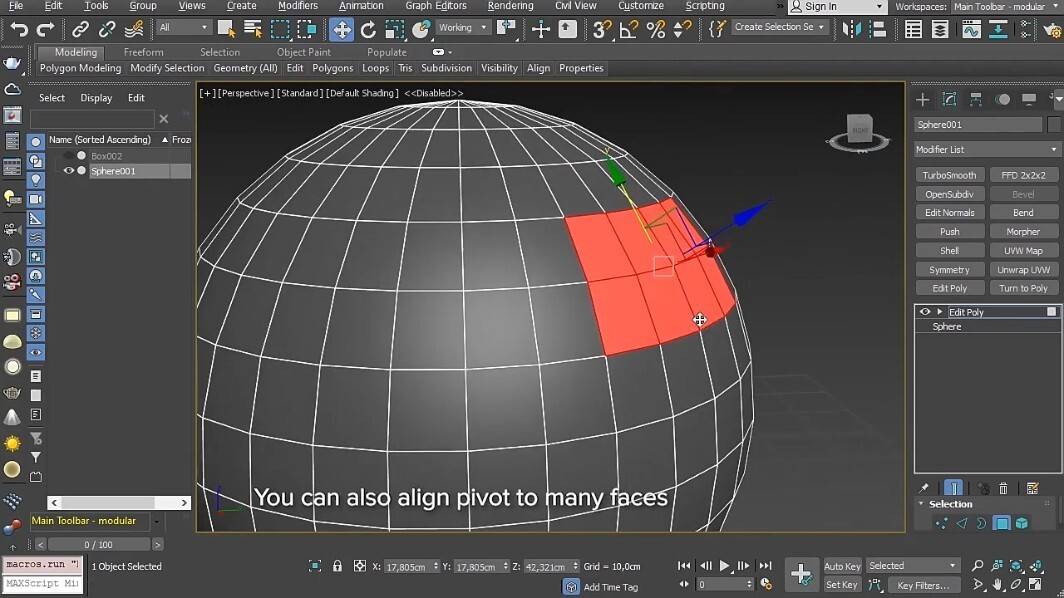Select the Move tool in the main toolbar

click(341, 27)
